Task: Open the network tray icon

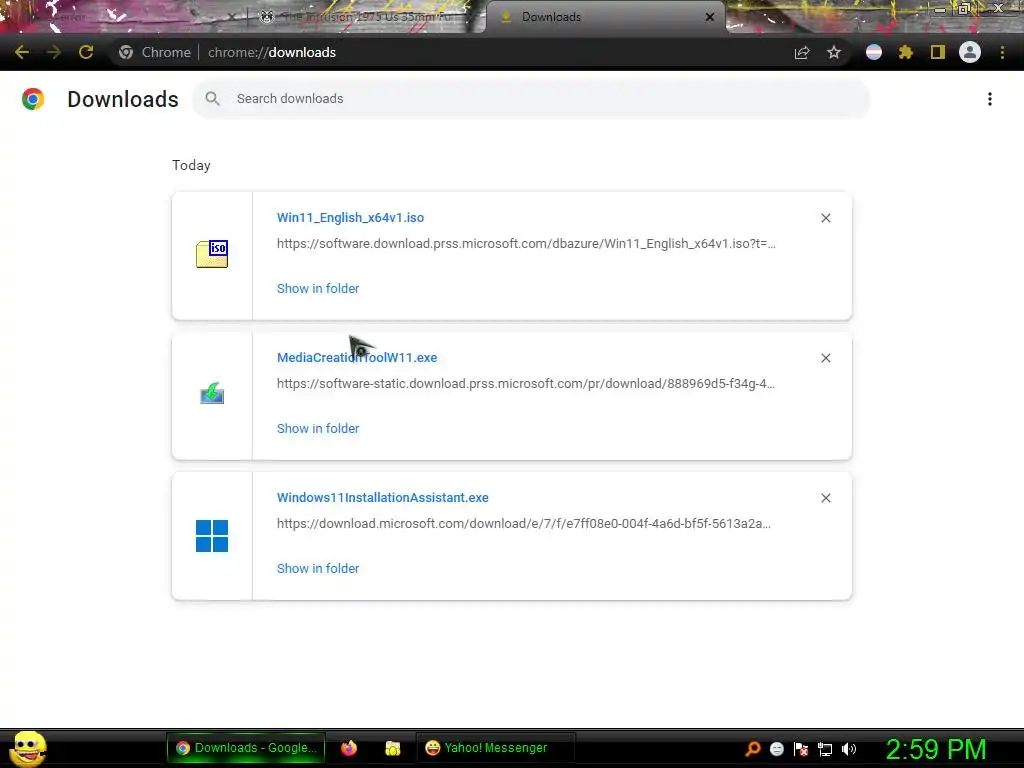Action: pyautogui.click(x=825, y=750)
